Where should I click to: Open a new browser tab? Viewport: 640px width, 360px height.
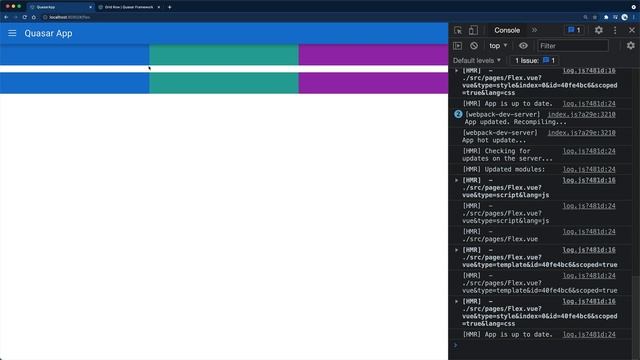[x=169, y=7]
